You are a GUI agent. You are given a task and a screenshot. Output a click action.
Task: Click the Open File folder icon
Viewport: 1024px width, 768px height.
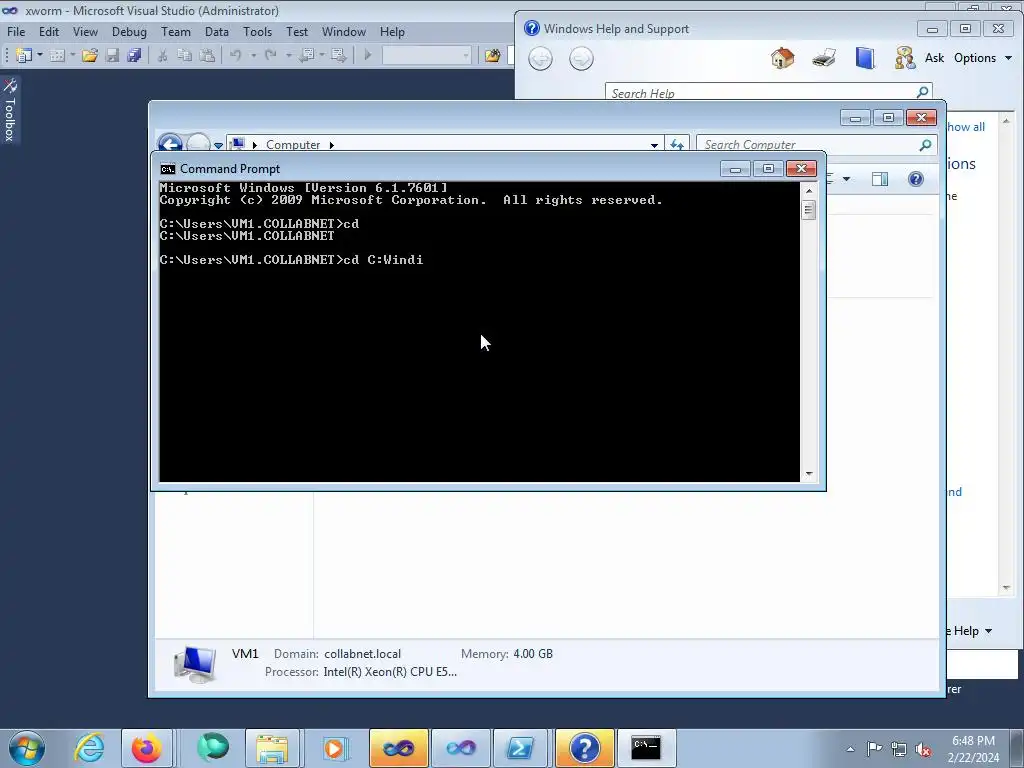(x=89, y=56)
